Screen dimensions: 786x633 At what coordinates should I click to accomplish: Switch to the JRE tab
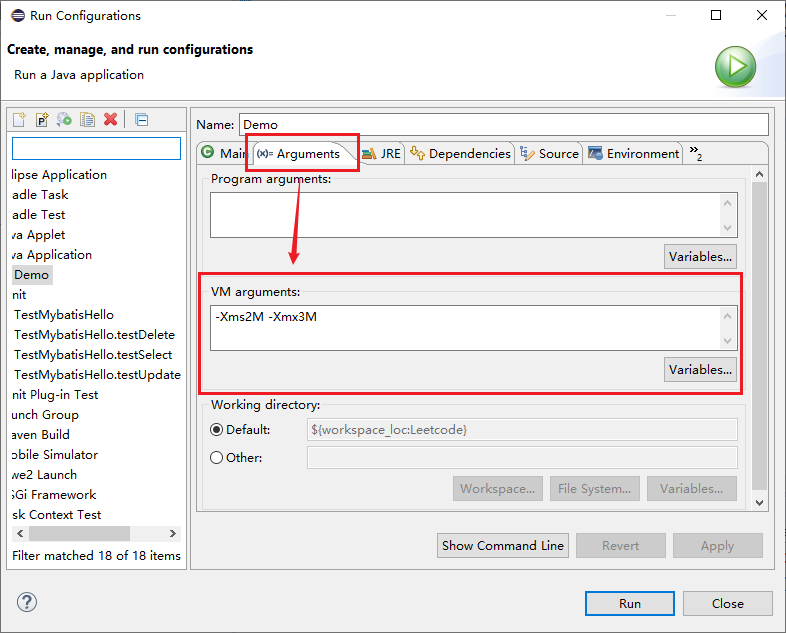381,153
